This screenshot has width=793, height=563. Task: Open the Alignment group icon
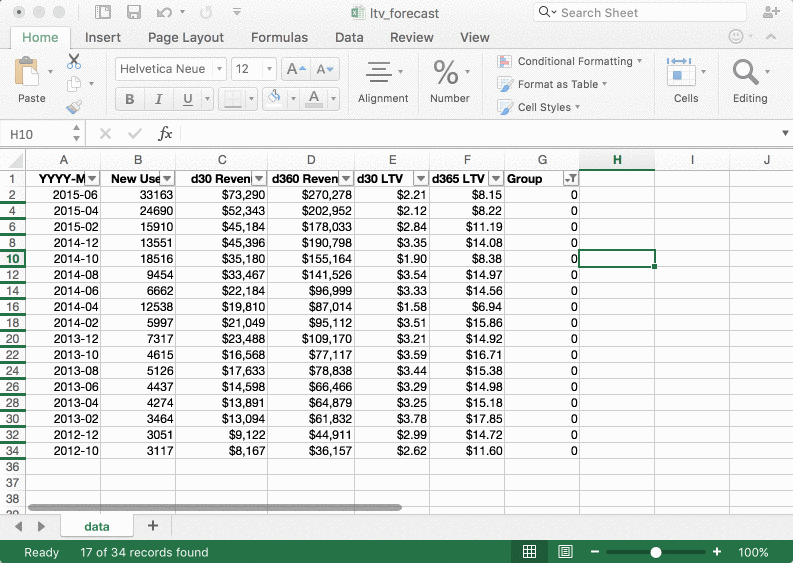coord(379,72)
